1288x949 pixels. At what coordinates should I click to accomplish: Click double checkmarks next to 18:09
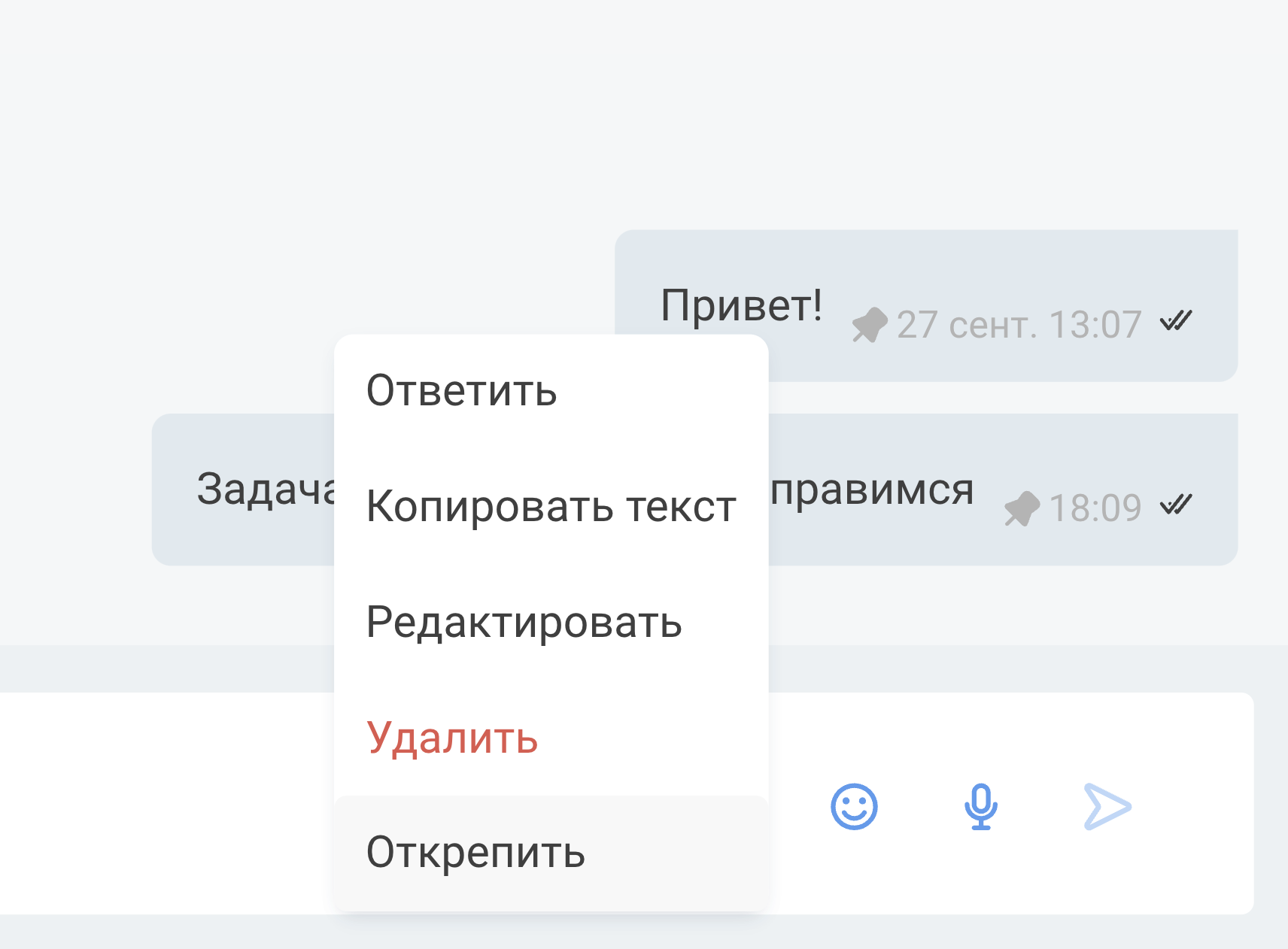point(1176,505)
